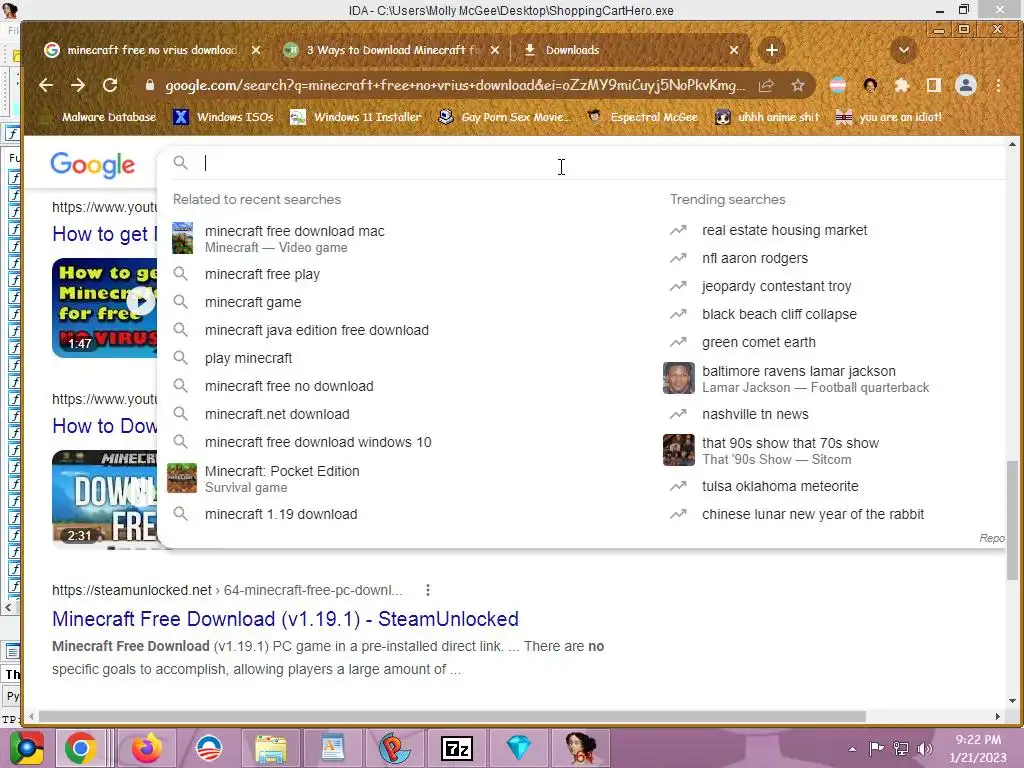Toggle the browser side panel icon
Viewport: 1024px width, 768px height.
tap(934, 86)
